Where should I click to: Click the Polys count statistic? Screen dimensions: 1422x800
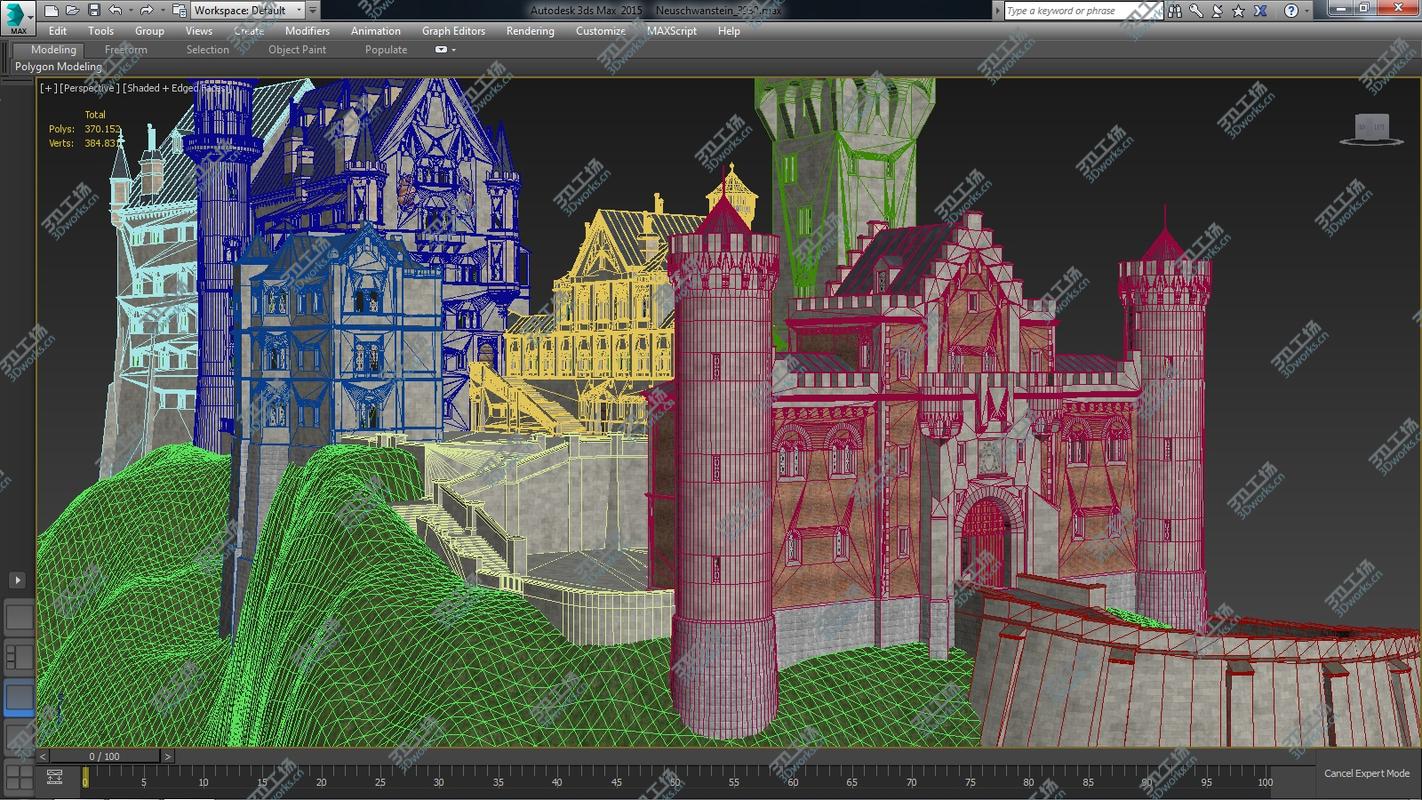pyautogui.click(x=85, y=129)
